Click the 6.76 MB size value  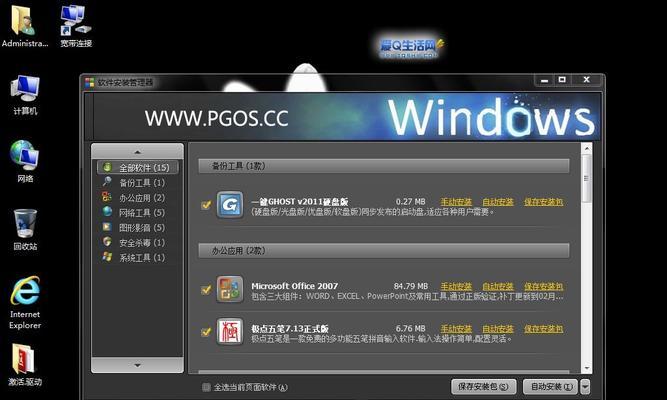[x=410, y=329]
